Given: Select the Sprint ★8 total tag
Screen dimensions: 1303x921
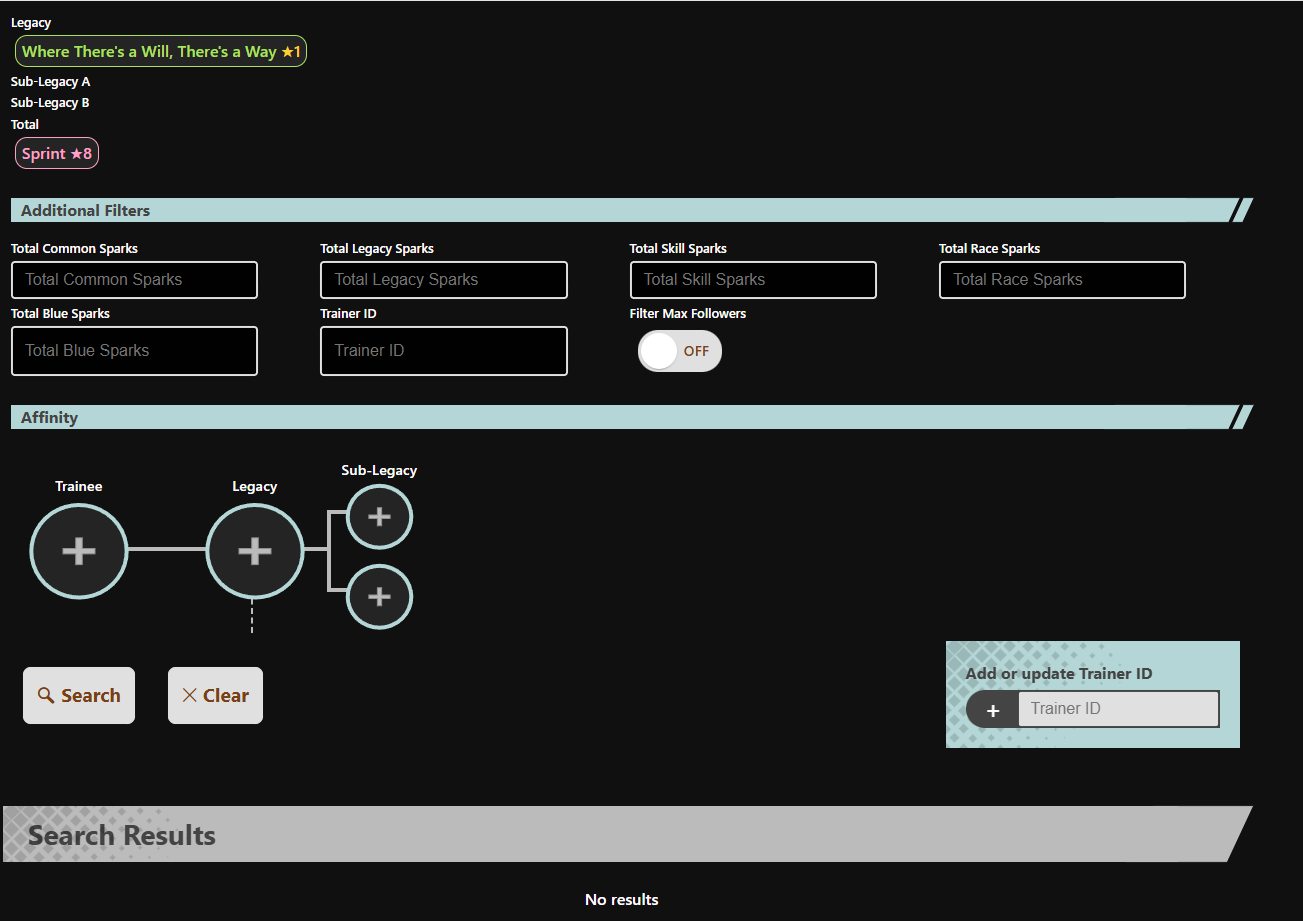Looking at the screenshot, I should pos(57,153).
